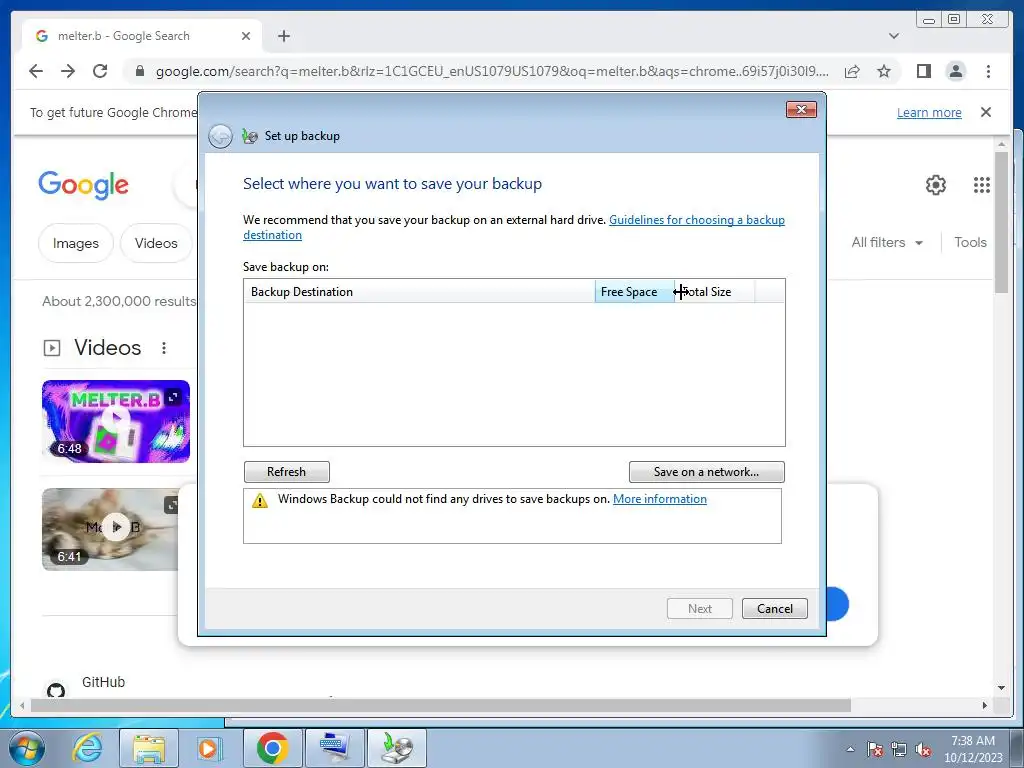Go back in Chrome browser

[36, 71]
